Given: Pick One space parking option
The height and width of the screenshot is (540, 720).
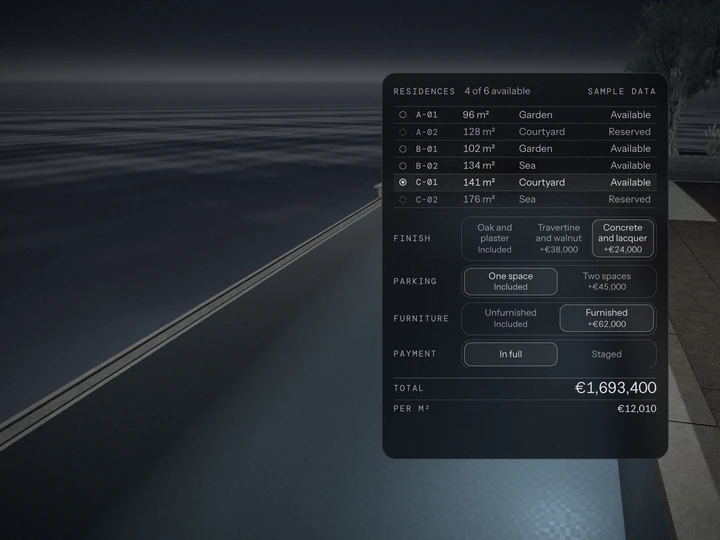Looking at the screenshot, I should pyautogui.click(x=511, y=281).
